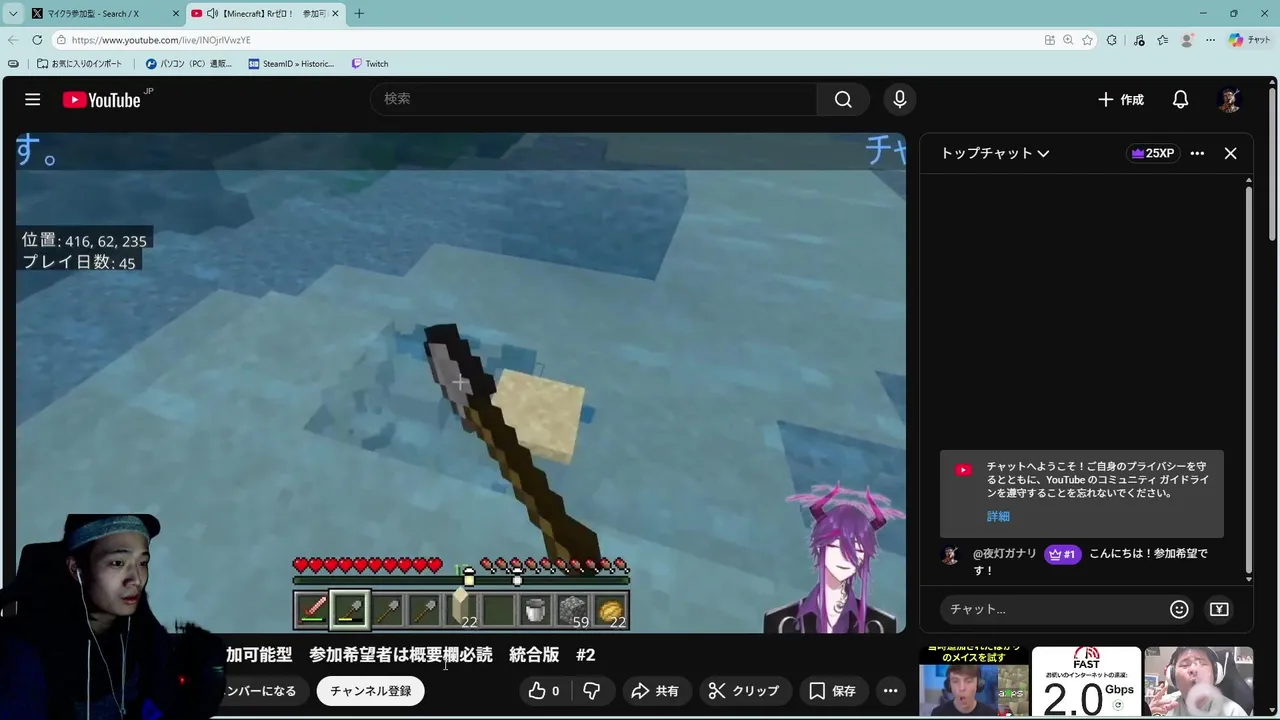Viewport: 1280px width, 720px height.
Task: Click the live chat scrollbar
Action: [x=1249, y=380]
